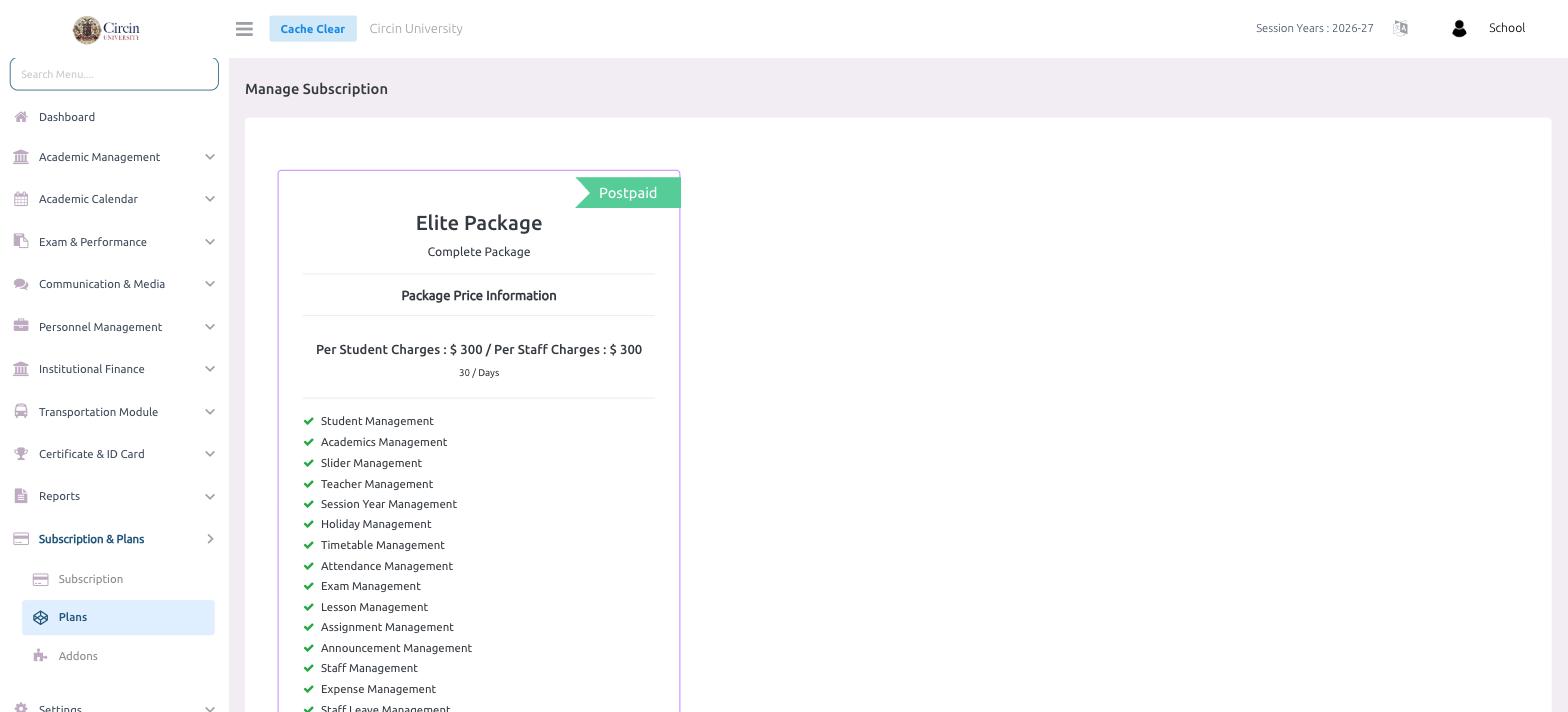This screenshot has width=1568, height=712.
Task: Expand Transportation Module chevron
Action: (x=210, y=412)
